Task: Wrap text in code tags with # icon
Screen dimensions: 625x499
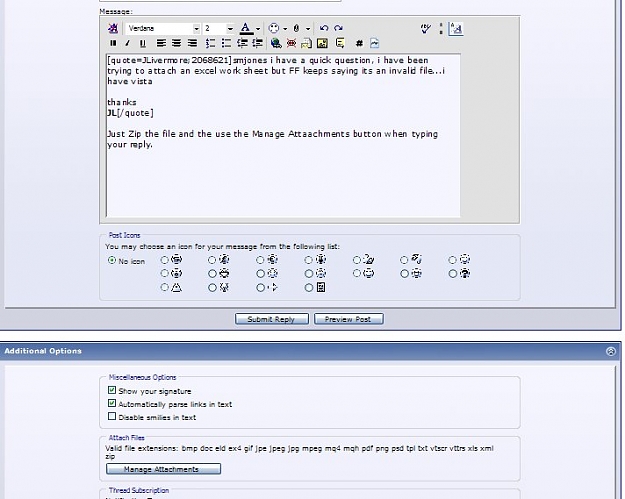Action: pyautogui.click(x=359, y=43)
